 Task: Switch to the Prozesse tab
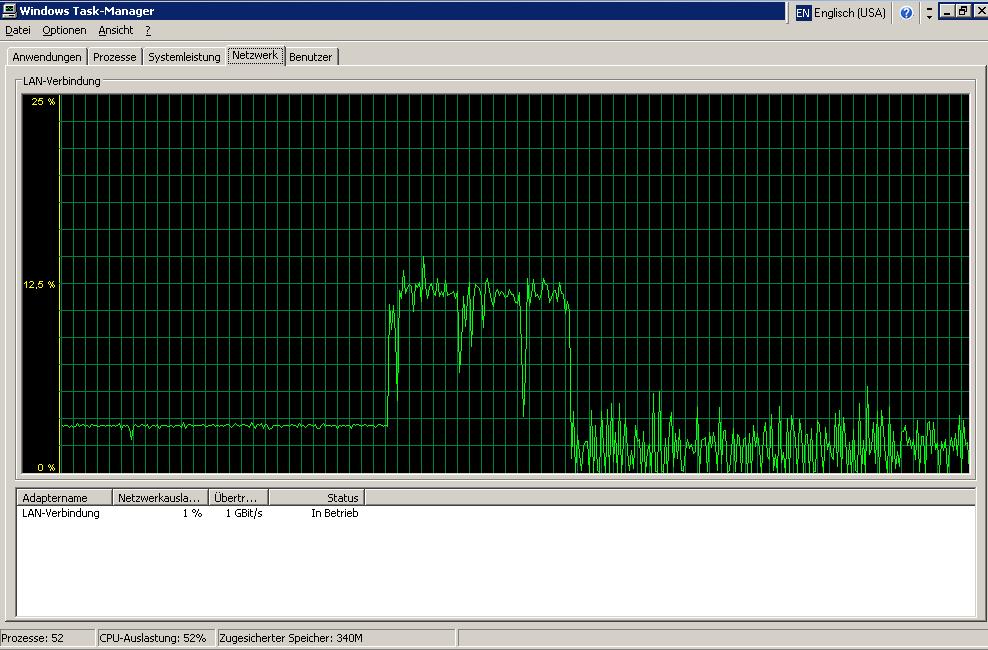(x=114, y=57)
